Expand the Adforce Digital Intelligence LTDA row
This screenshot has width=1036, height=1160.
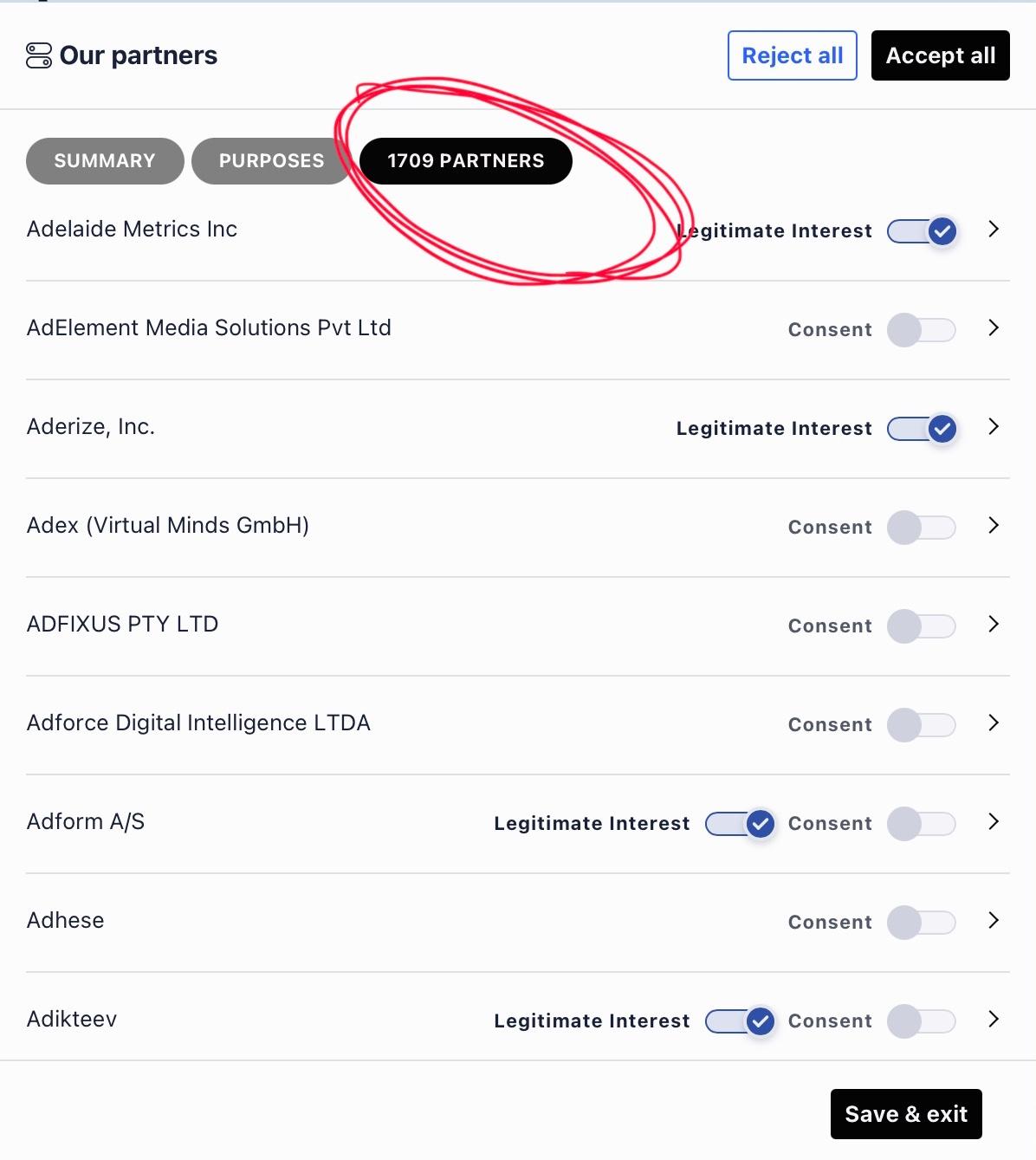[x=994, y=723]
